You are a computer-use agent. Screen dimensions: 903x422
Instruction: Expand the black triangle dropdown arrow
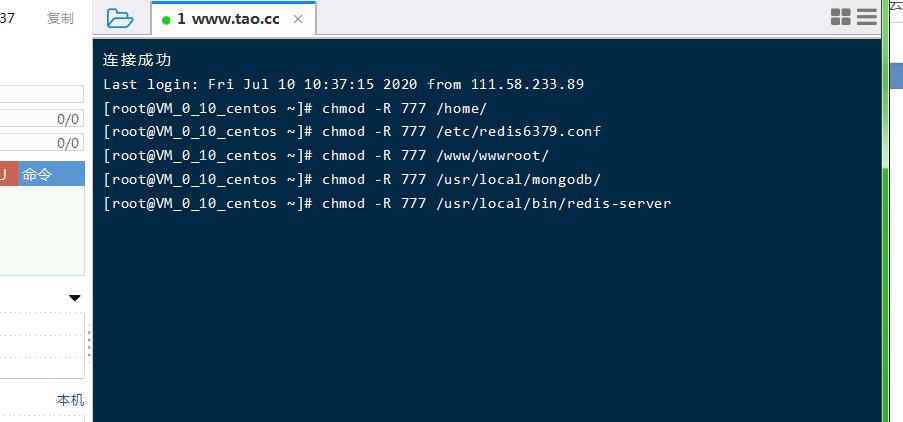click(74, 298)
